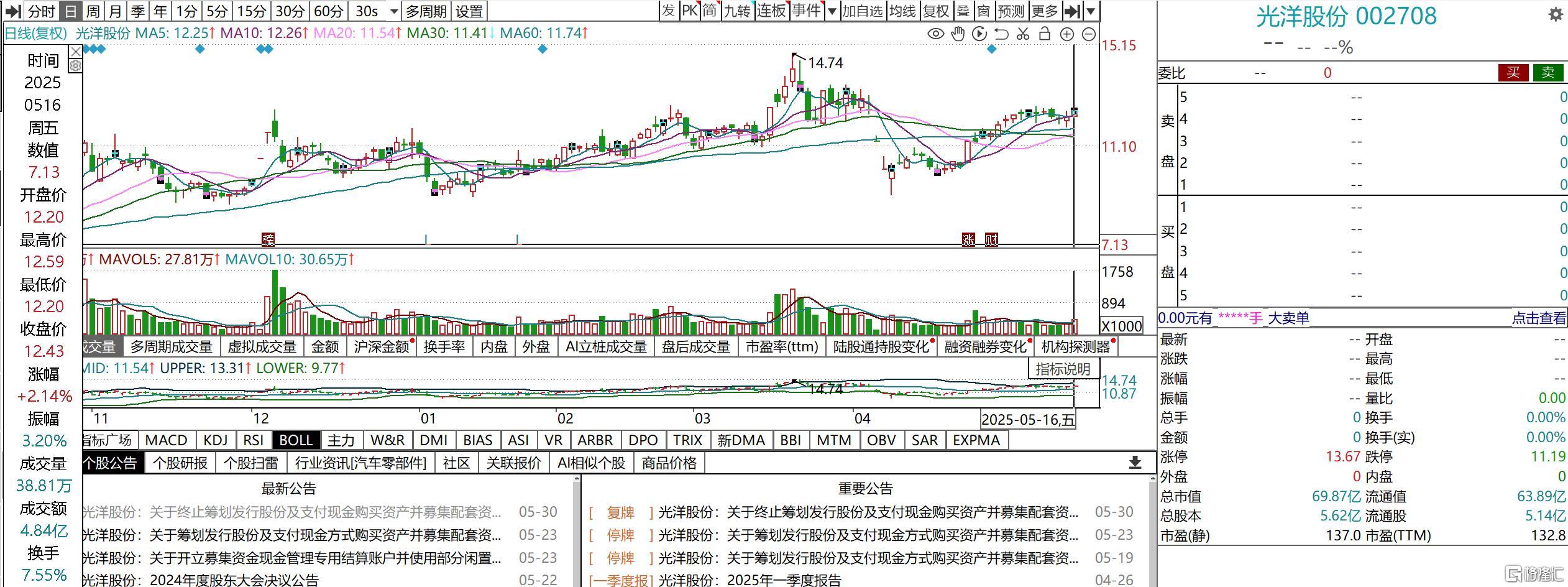Open the 个股研报 tab

tap(180, 463)
